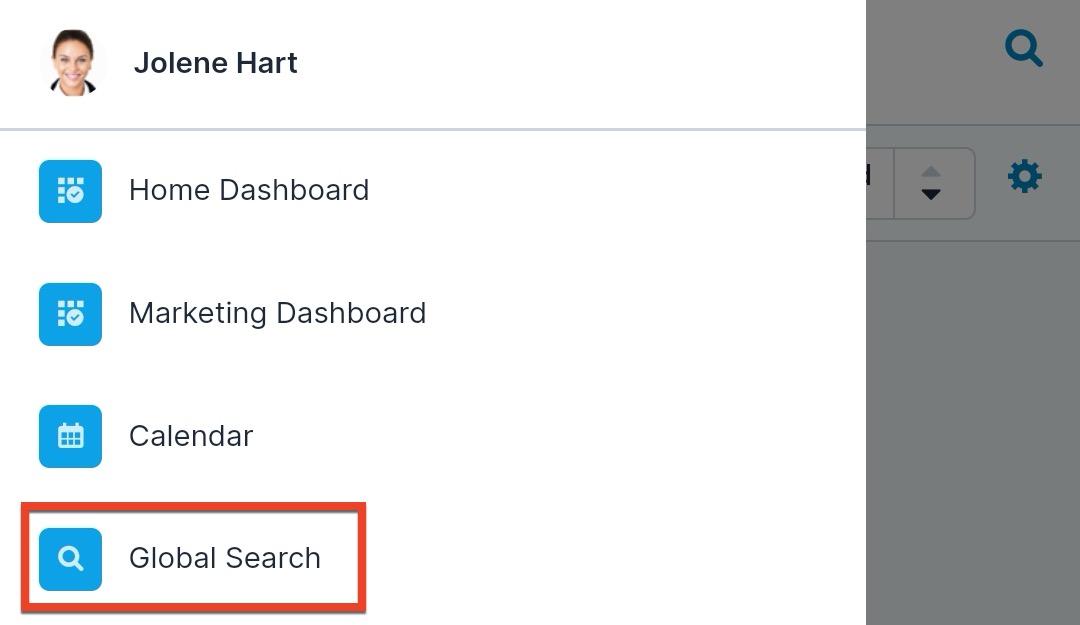Select Marketing Dashboard in the navigation menu
Image resolution: width=1080 pixels, height=625 pixels.
[x=277, y=313]
